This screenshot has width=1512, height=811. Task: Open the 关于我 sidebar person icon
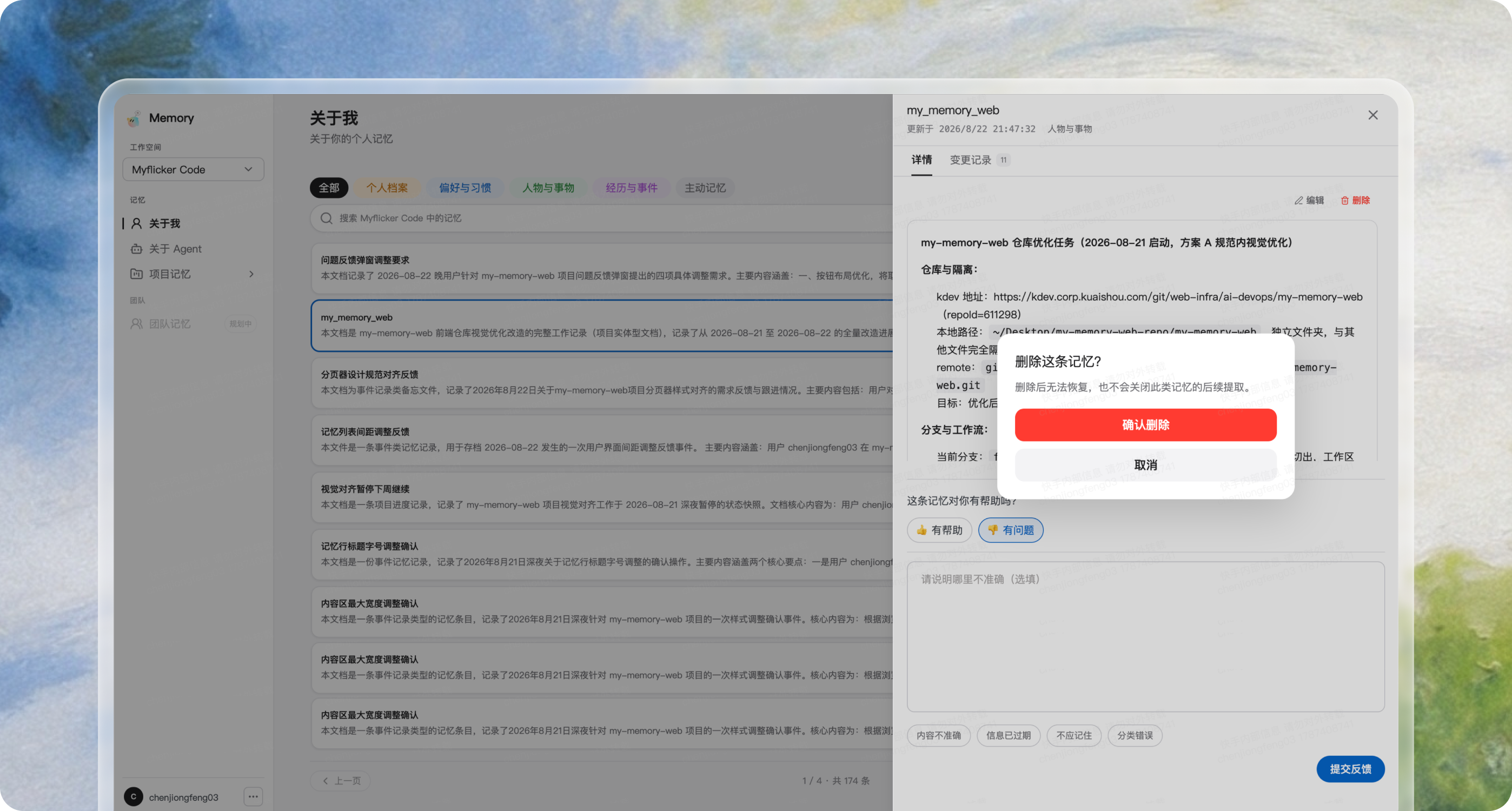[x=136, y=224]
